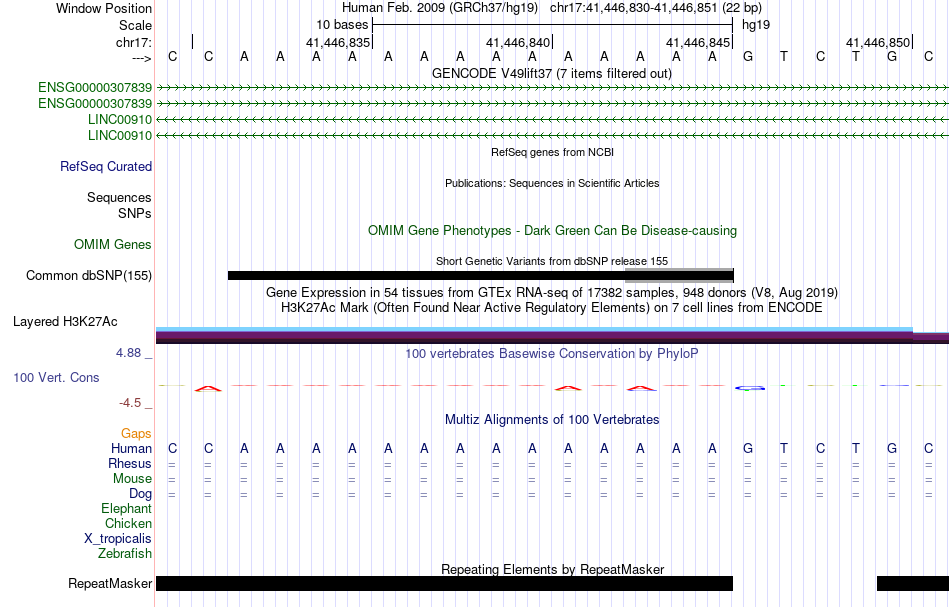Click Repeating Elements by RepeatMasker title
Viewport: 950px width, 607px height.
552,569
